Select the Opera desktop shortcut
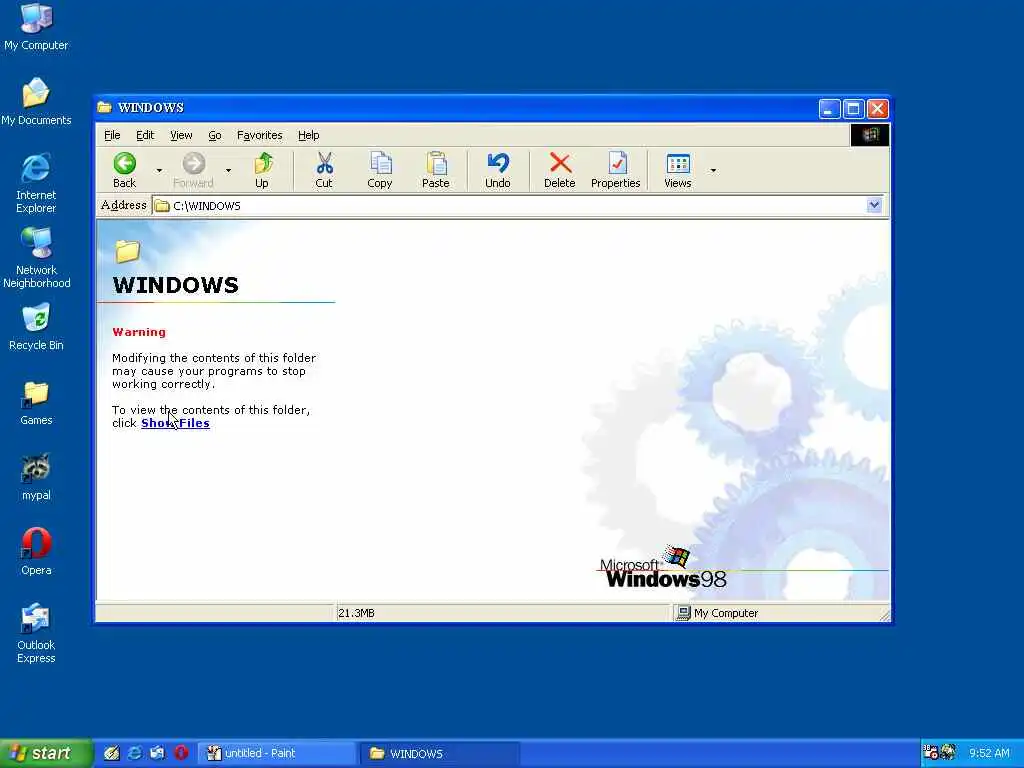The height and width of the screenshot is (768, 1024). tap(36, 552)
